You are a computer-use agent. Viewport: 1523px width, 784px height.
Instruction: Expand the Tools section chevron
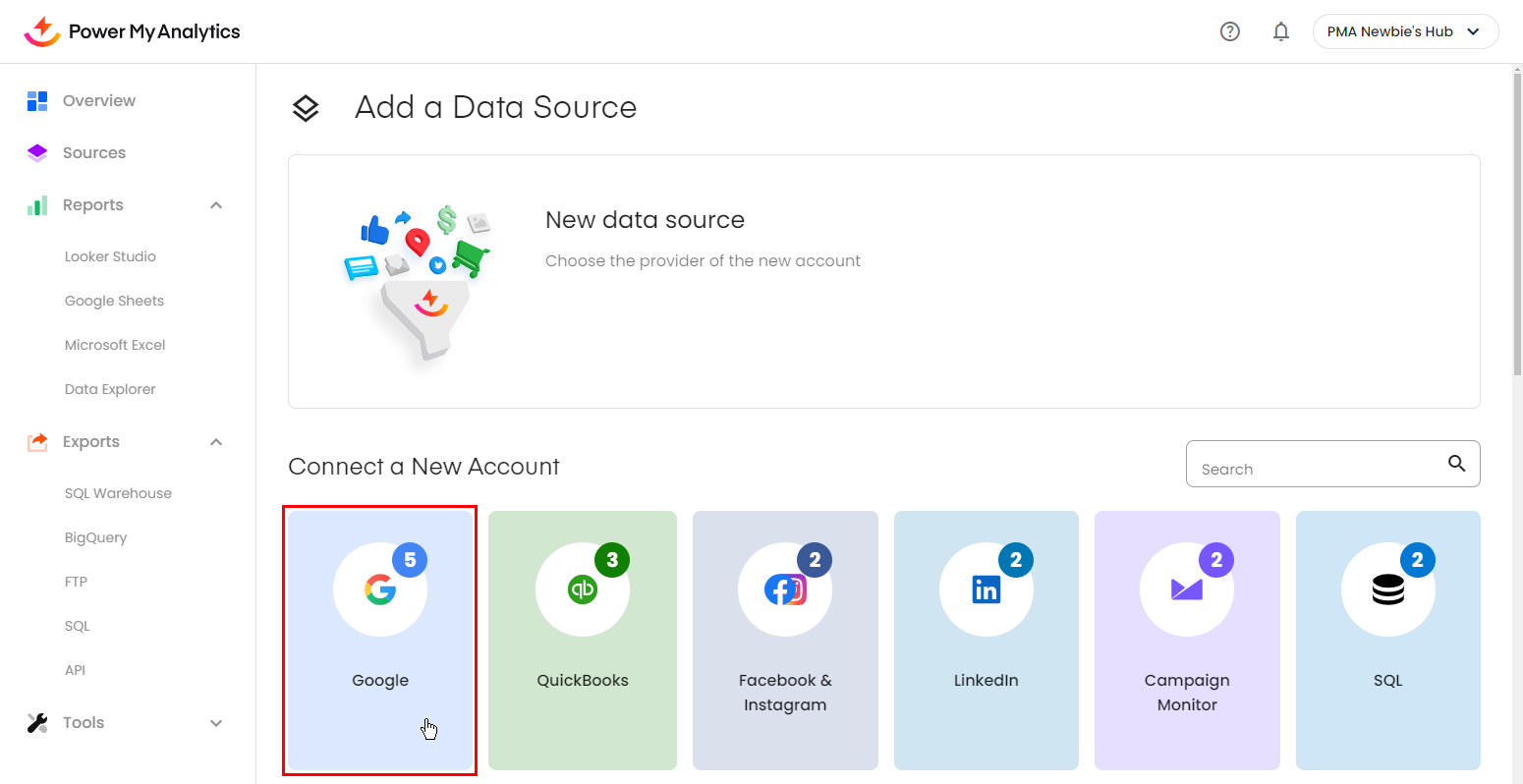pos(216,723)
